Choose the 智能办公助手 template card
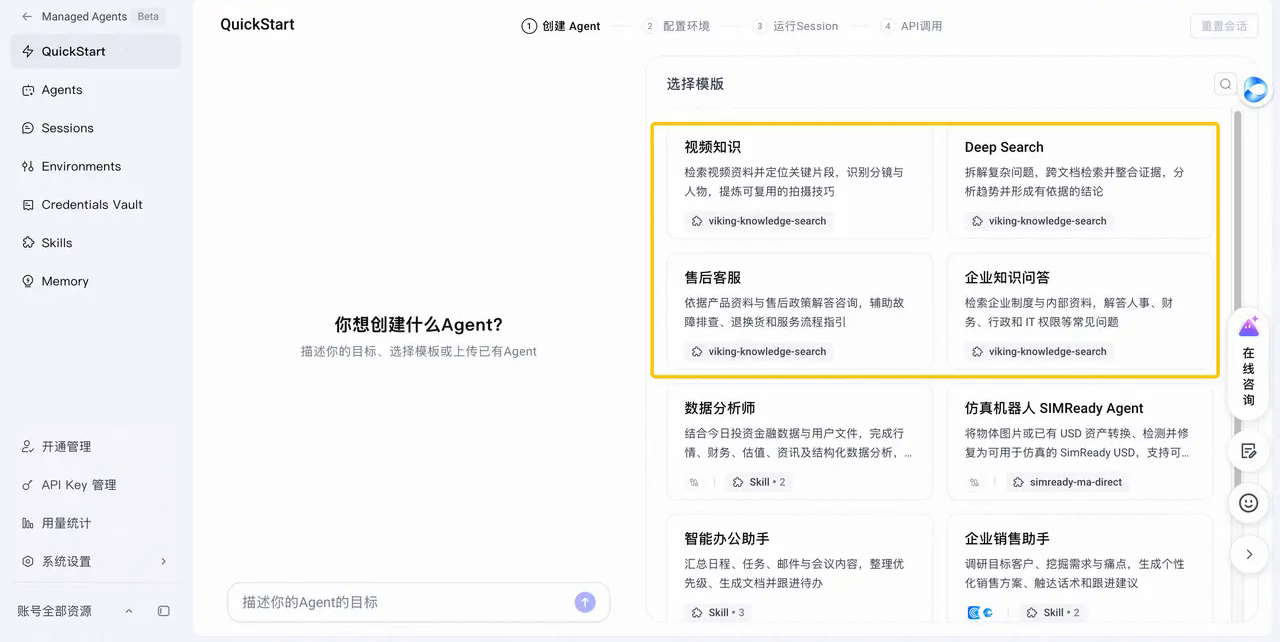 (x=799, y=568)
